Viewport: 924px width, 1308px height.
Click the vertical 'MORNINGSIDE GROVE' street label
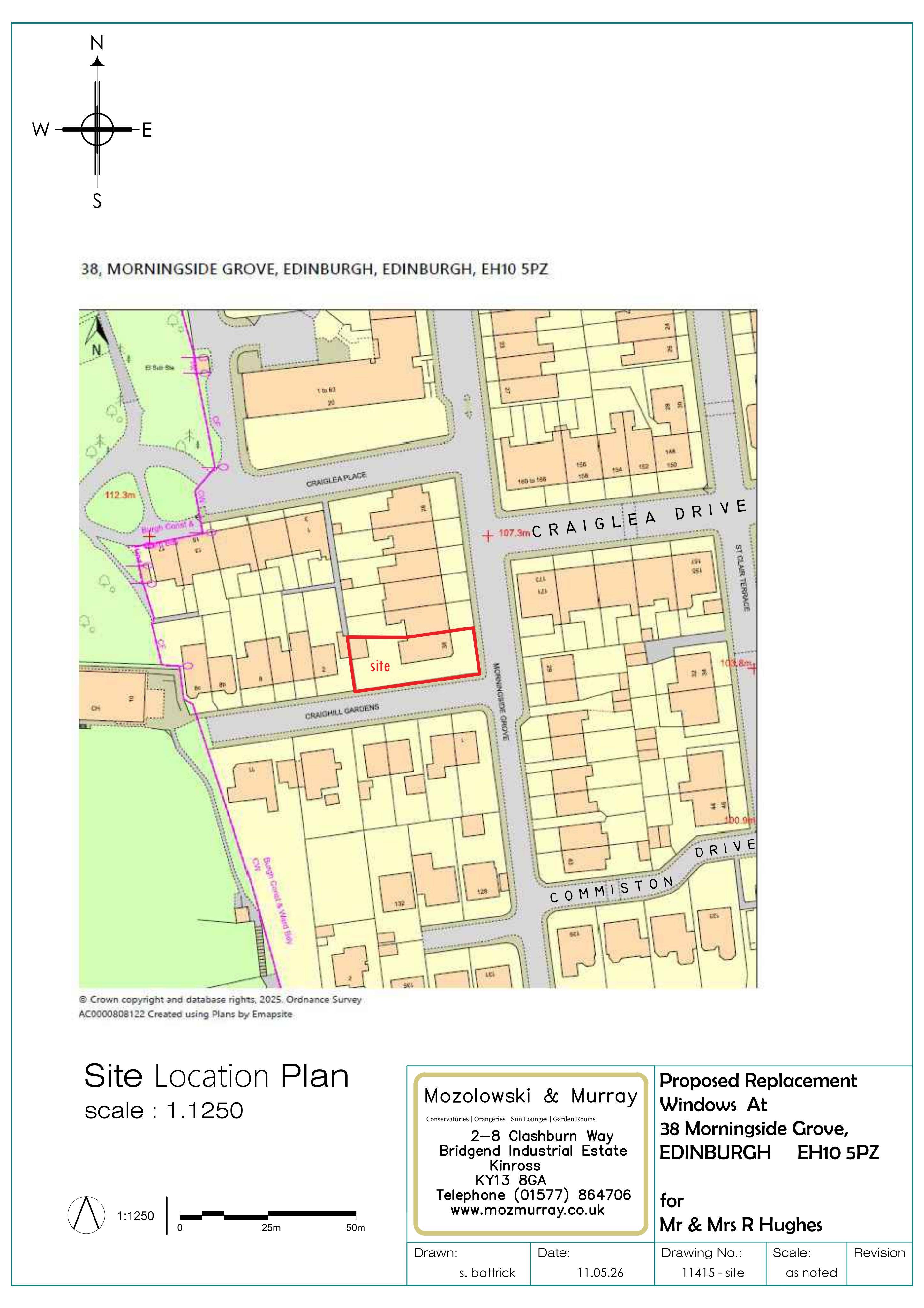(x=500, y=701)
